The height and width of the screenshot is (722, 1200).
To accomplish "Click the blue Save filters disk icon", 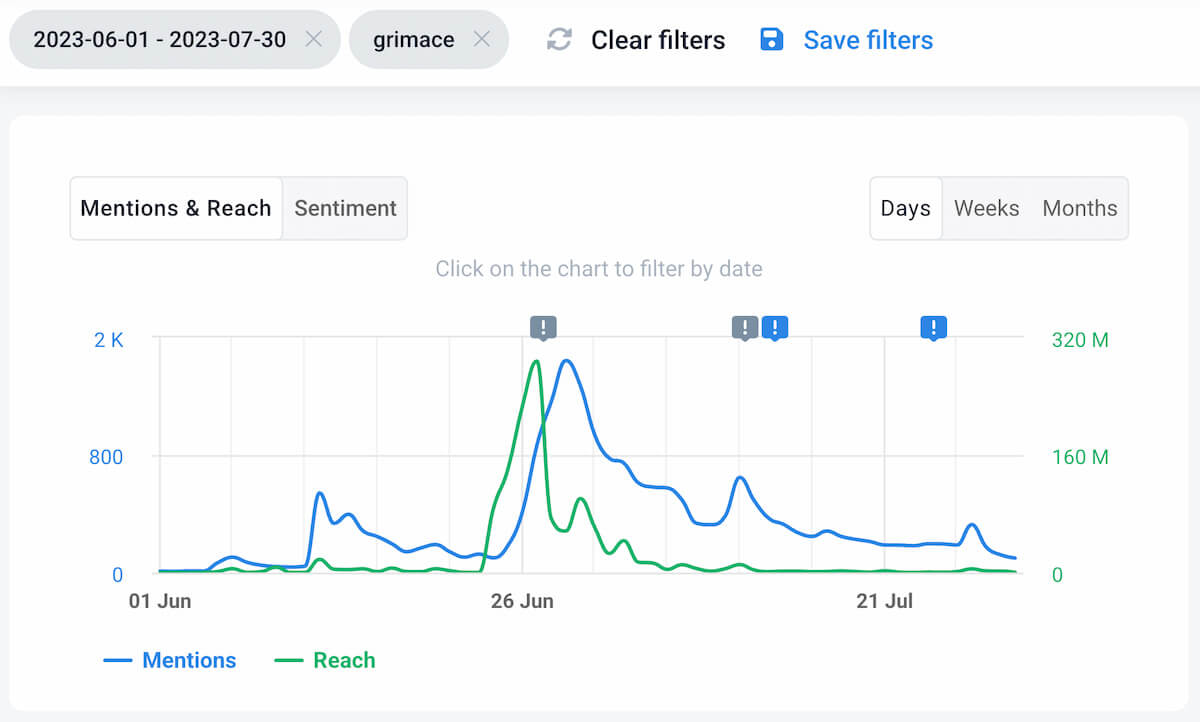I will 771,38.
